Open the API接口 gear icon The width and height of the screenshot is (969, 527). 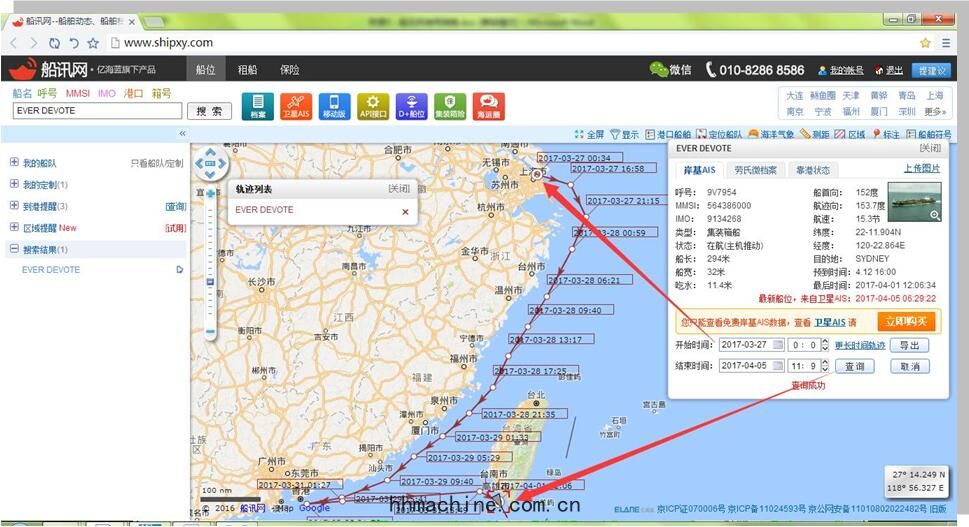tap(373, 106)
